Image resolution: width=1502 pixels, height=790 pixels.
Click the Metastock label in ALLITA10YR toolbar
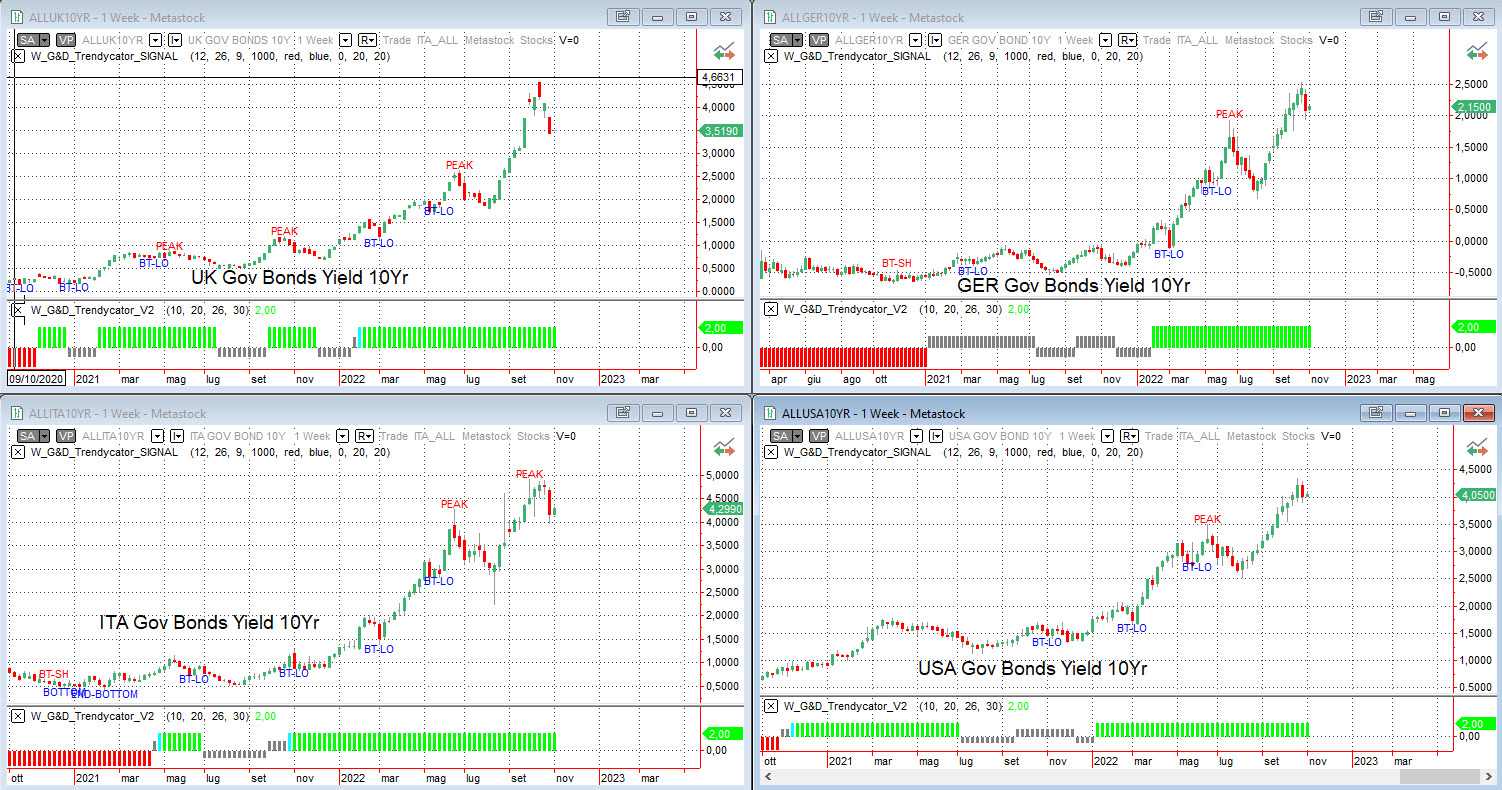pos(500,436)
